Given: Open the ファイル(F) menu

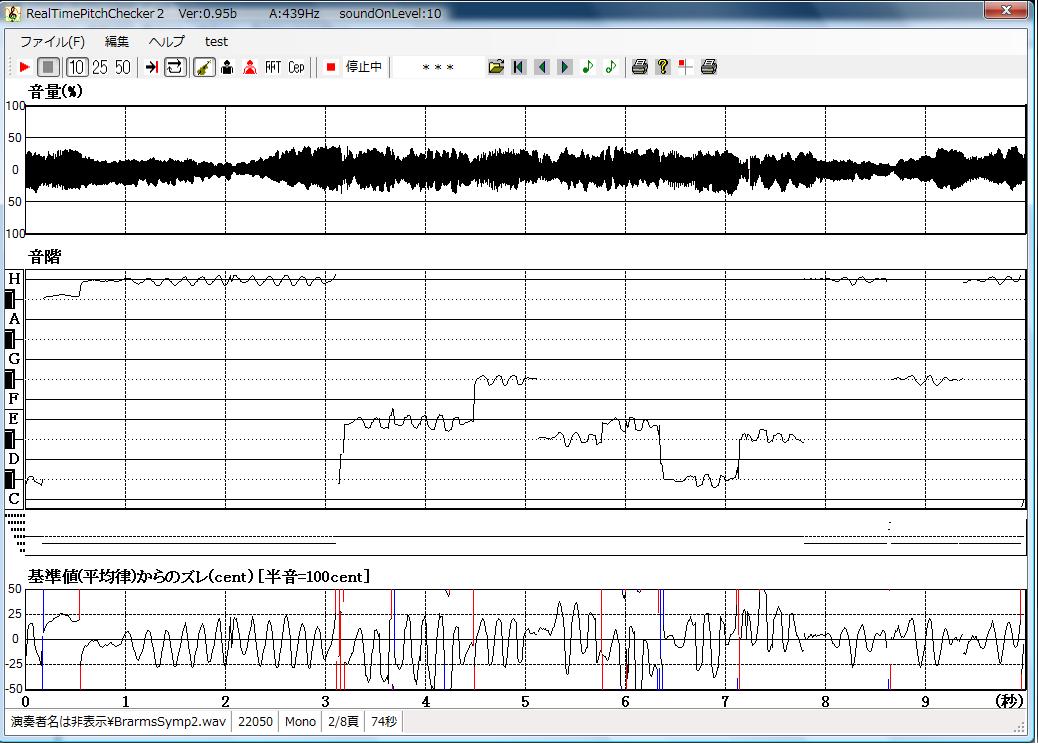Looking at the screenshot, I should click(x=52, y=42).
